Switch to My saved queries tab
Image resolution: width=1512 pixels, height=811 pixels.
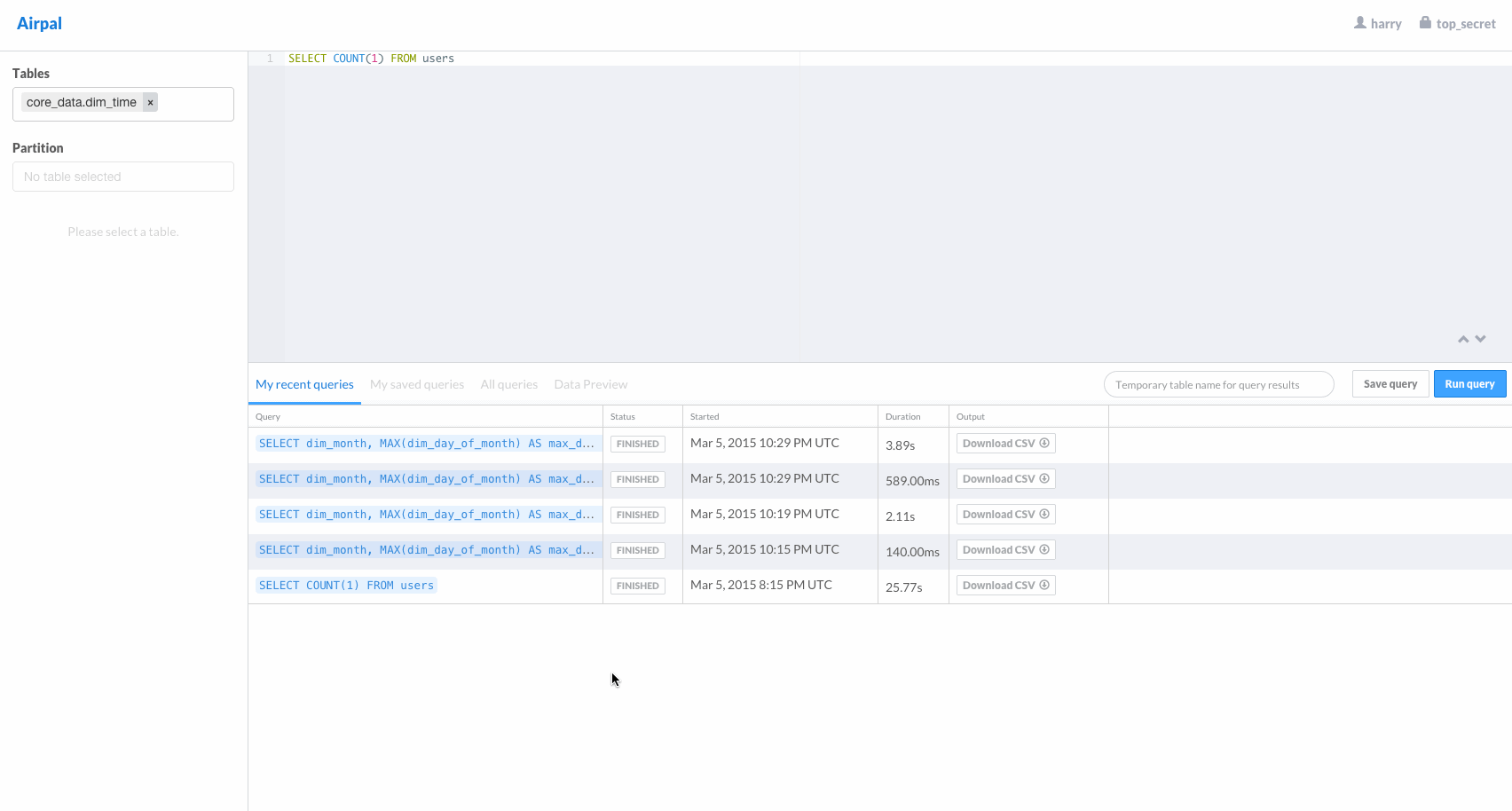tap(417, 384)
